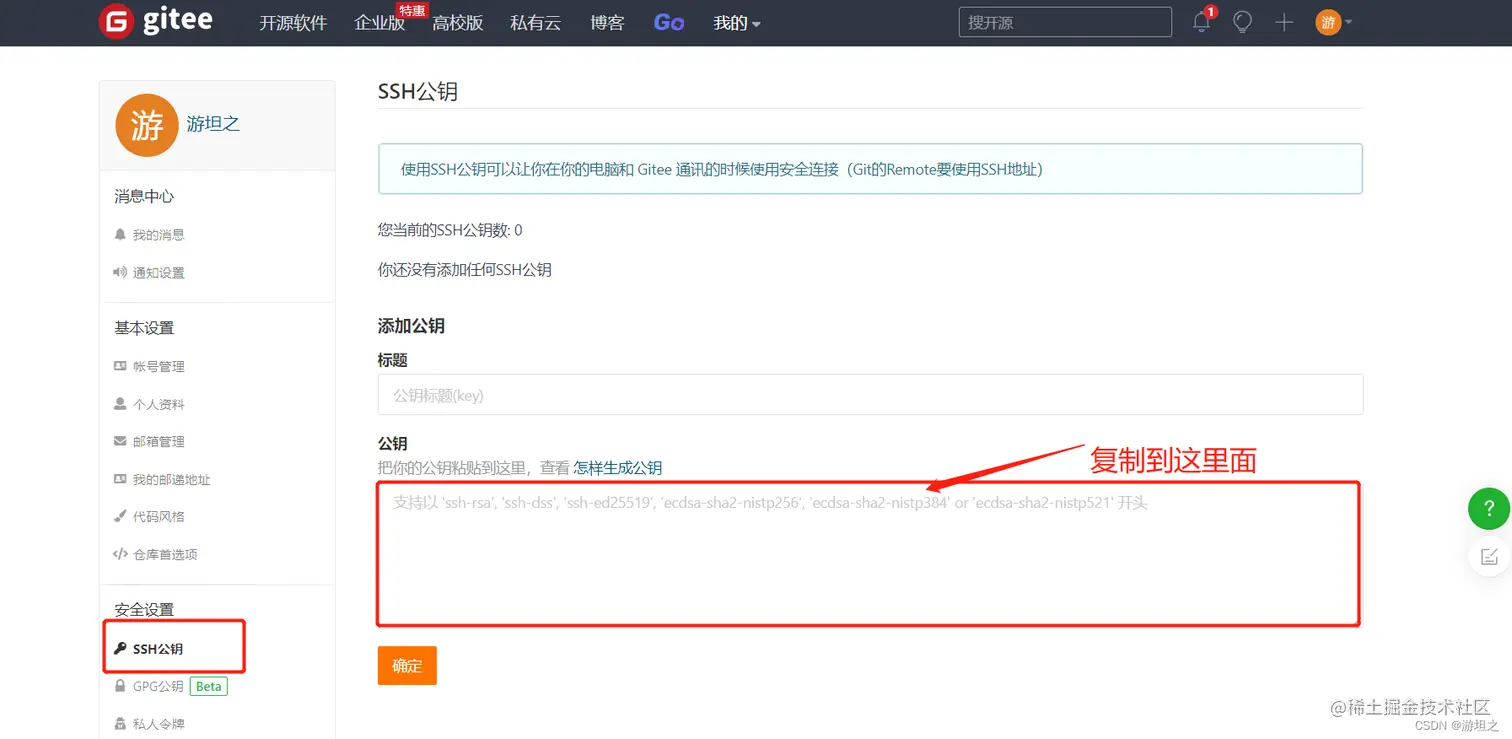Open 高校版 in top navigation
Viewport: 1512px width, 739px height.
coord(458,22)
